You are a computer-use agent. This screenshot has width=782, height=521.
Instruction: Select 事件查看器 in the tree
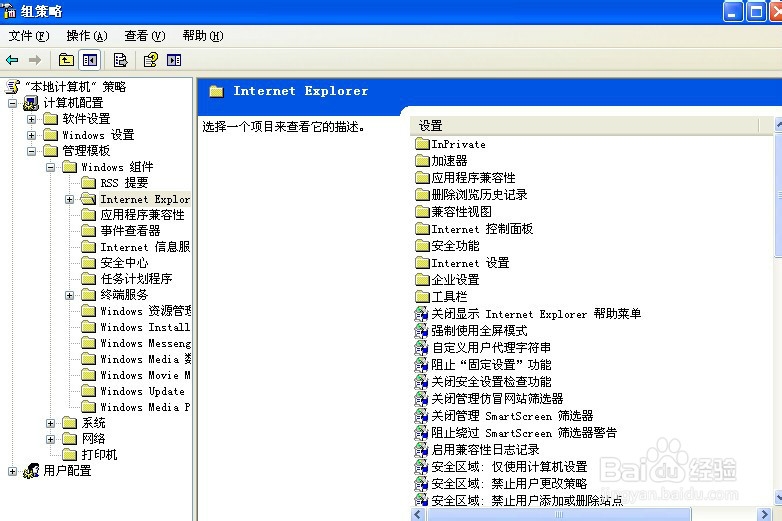click(x=130, y=231)
